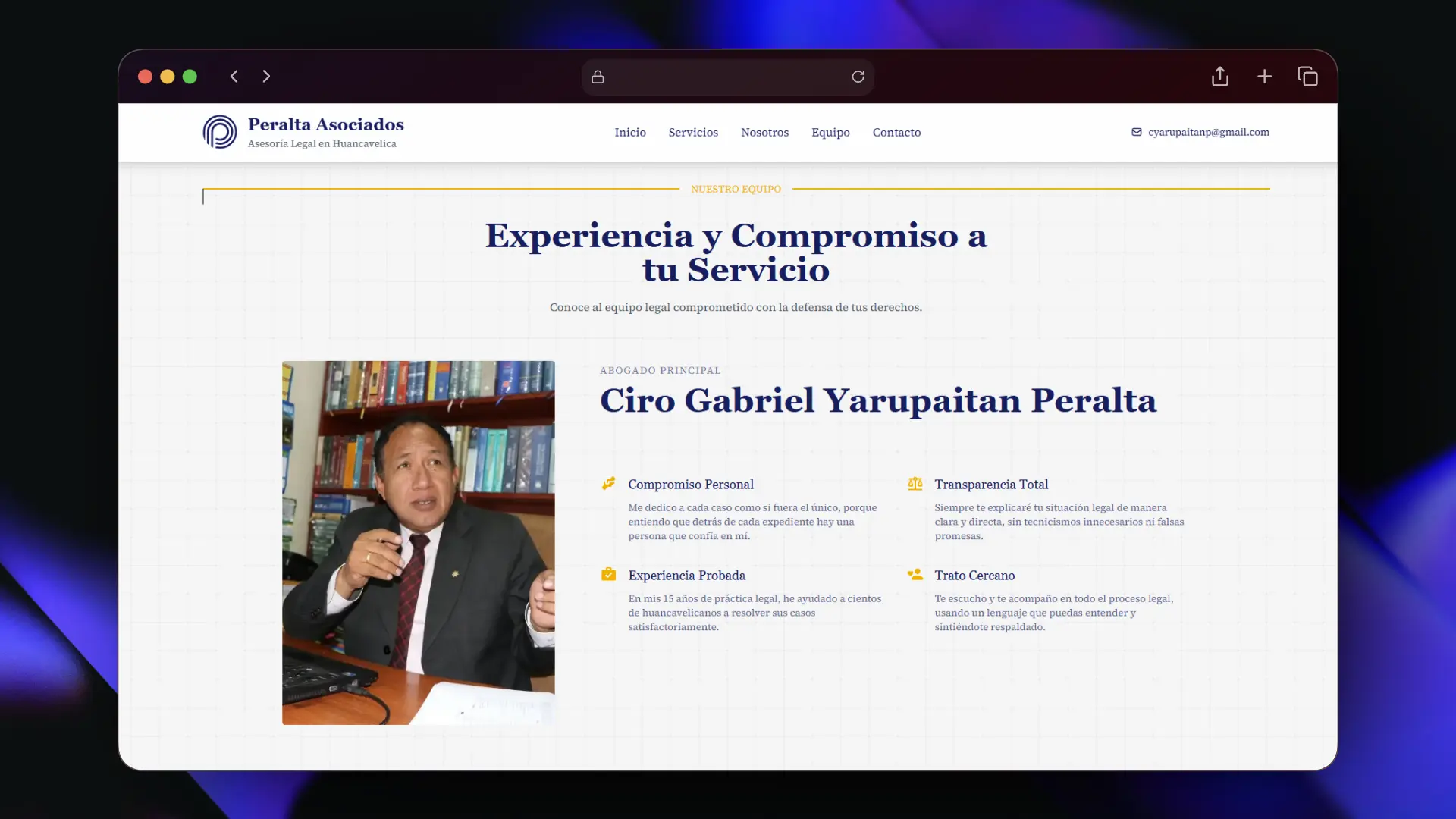Select the Equipo navigation item

(830, 132)
